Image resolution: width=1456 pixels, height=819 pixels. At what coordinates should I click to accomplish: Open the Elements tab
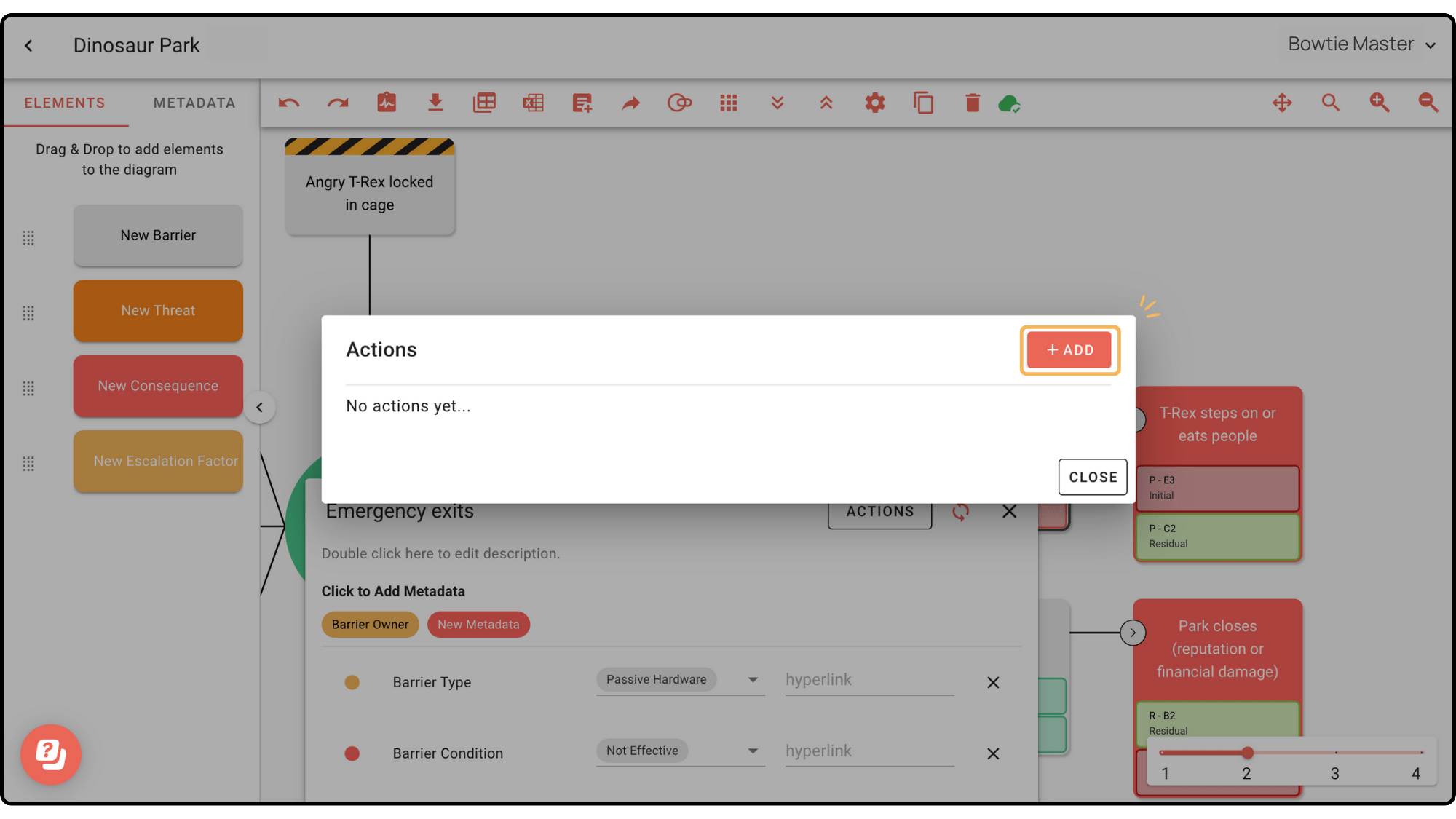[65, 103]
